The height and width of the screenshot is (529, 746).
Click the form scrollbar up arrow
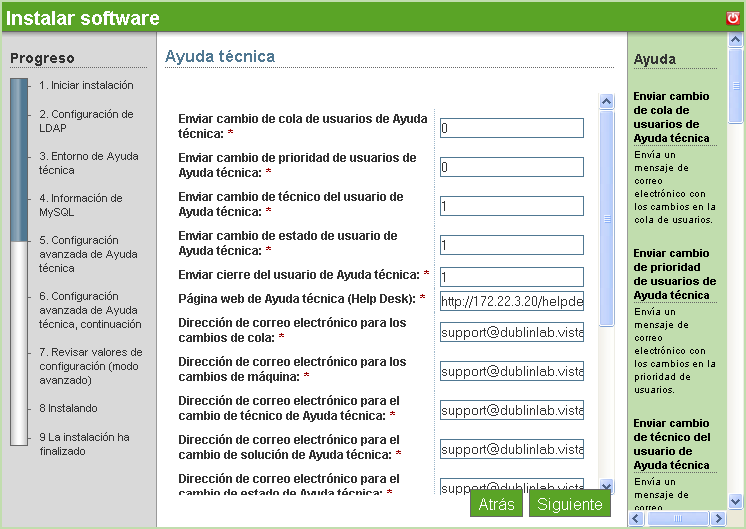pos(606,101)
